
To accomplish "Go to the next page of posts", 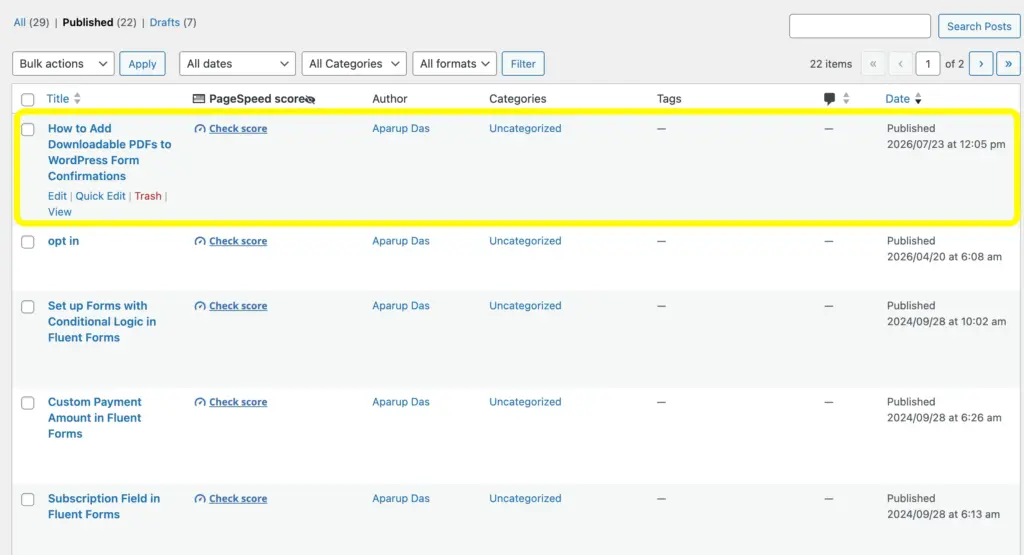I will pyautogui.click(x=981, y=63).
